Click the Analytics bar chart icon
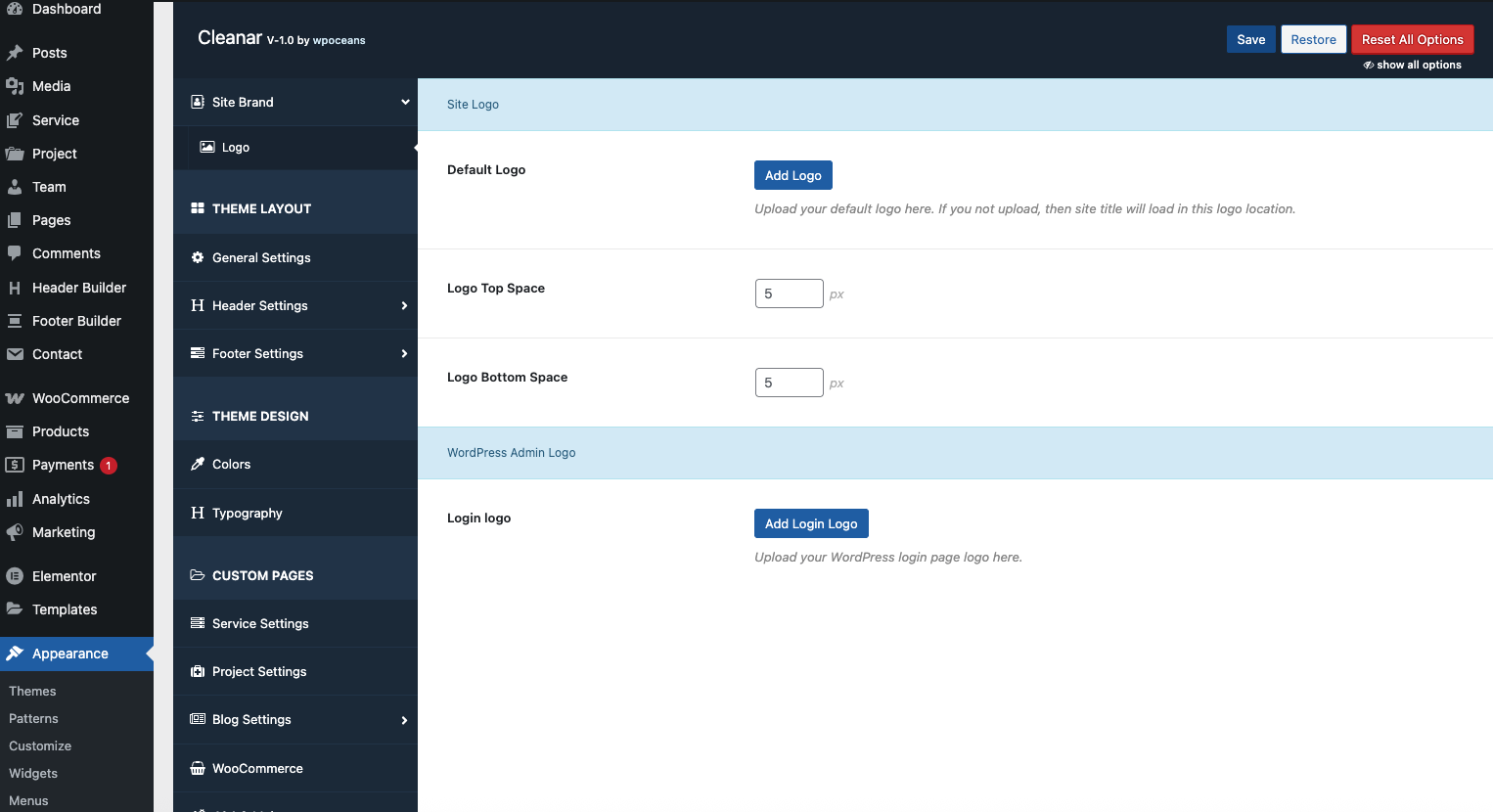 (15, 499)
